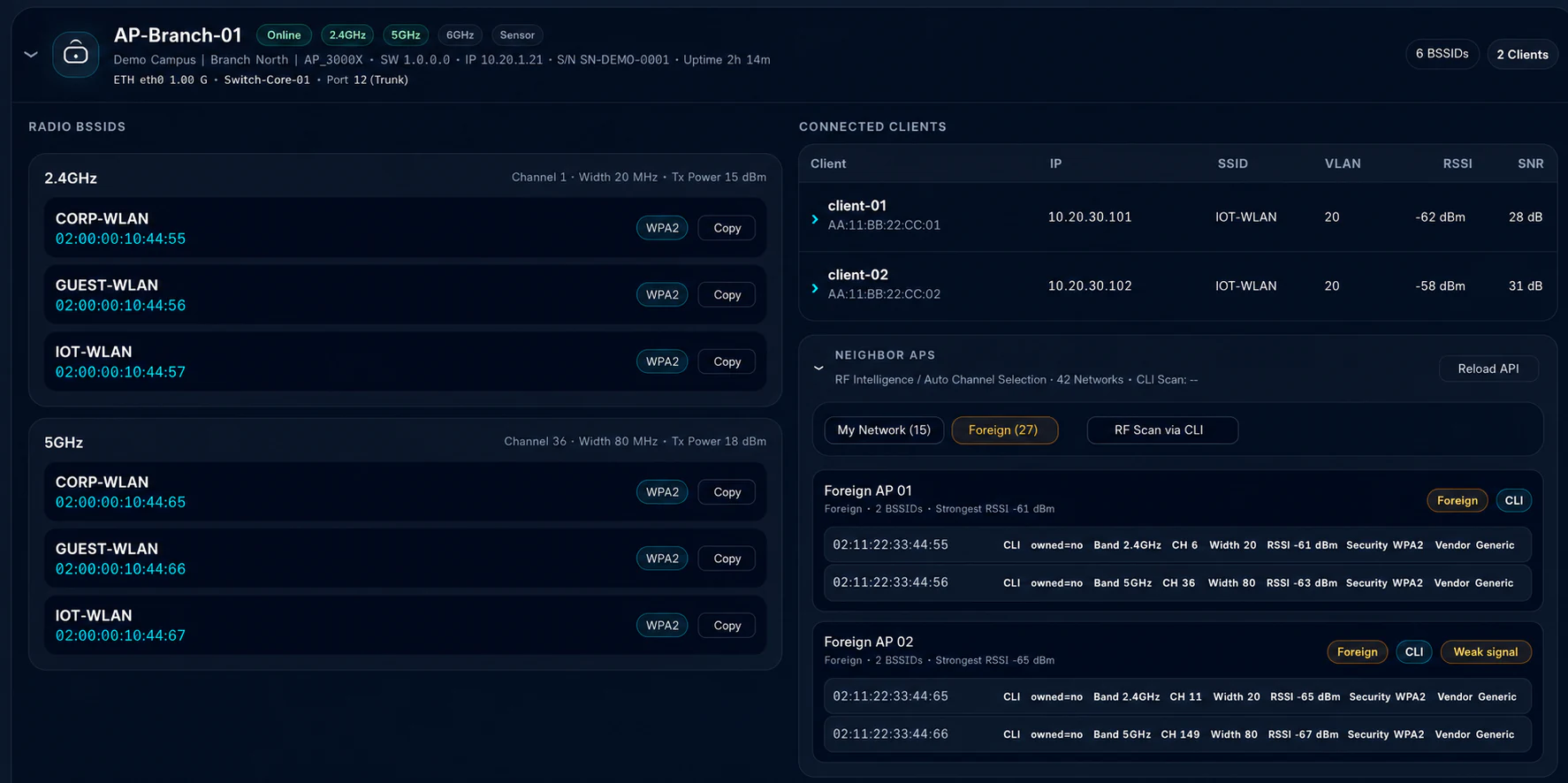1568x783 pixels.
Task: Click the AP-Branch-01 device name
Action: point(178,35)
